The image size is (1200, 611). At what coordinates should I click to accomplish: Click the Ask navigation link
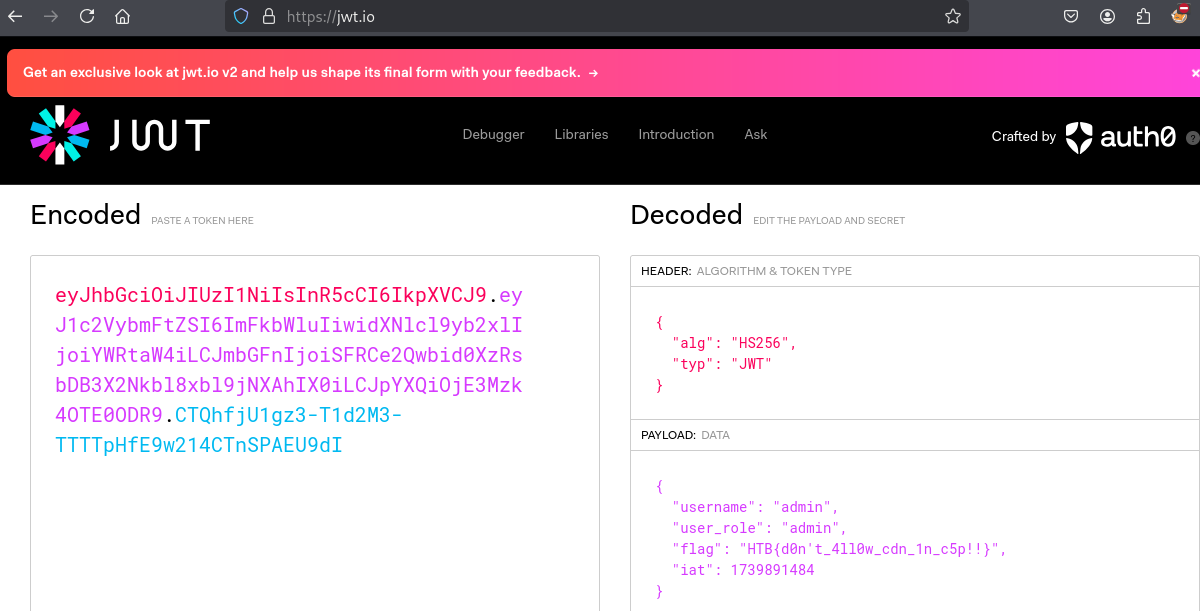[756, 135]
